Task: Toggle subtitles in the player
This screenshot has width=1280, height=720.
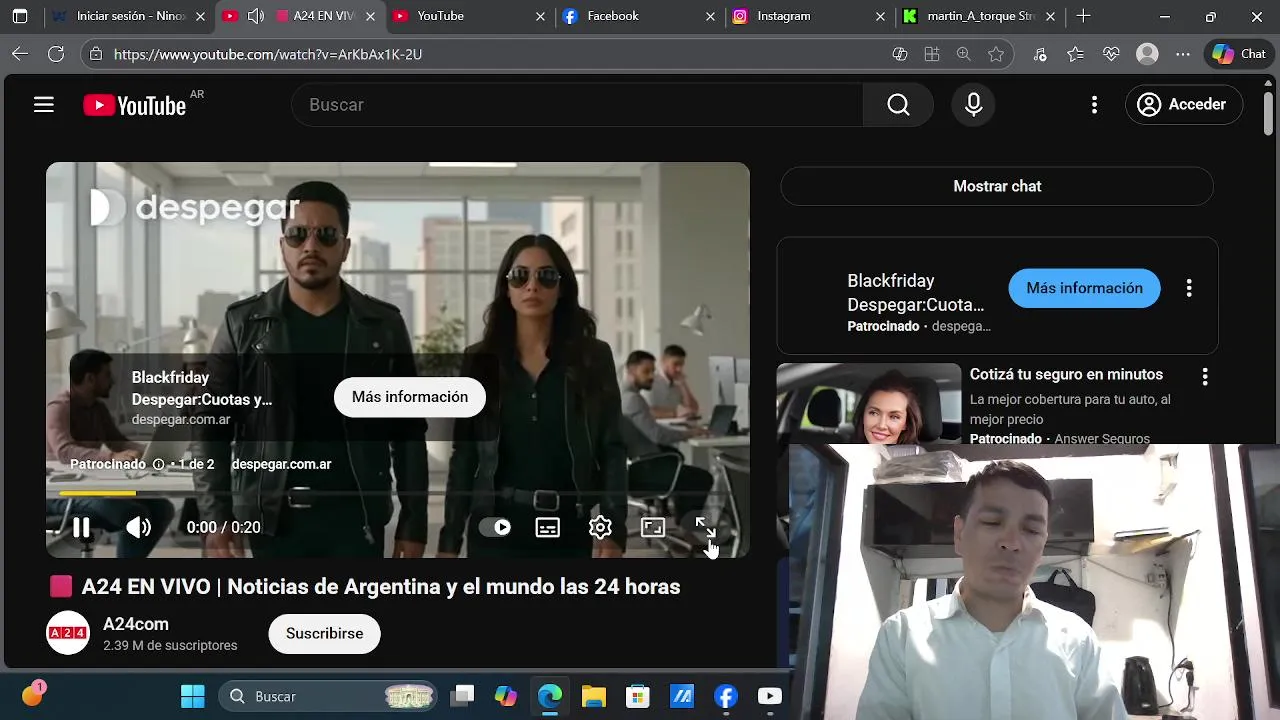Action: click(548, 527)
